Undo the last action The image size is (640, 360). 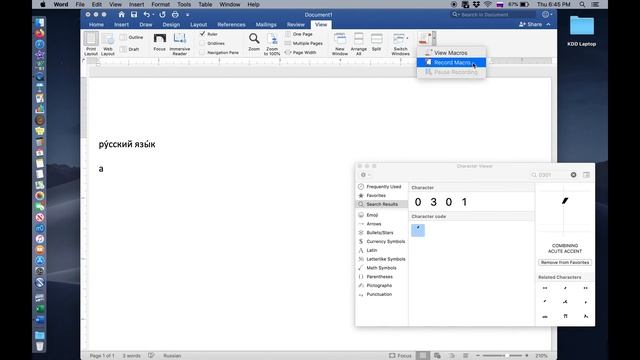pyautogui.click(x=146, y=14)
